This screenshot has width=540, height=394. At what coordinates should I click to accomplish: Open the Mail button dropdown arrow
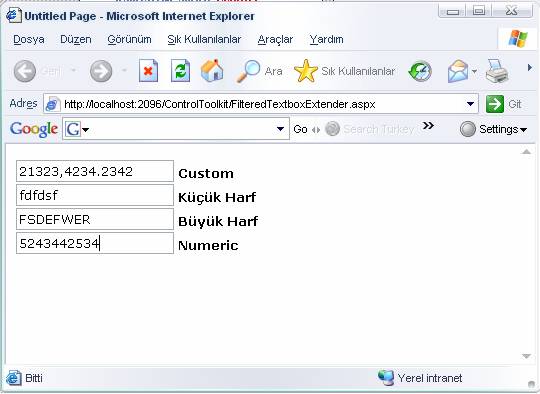475,71
